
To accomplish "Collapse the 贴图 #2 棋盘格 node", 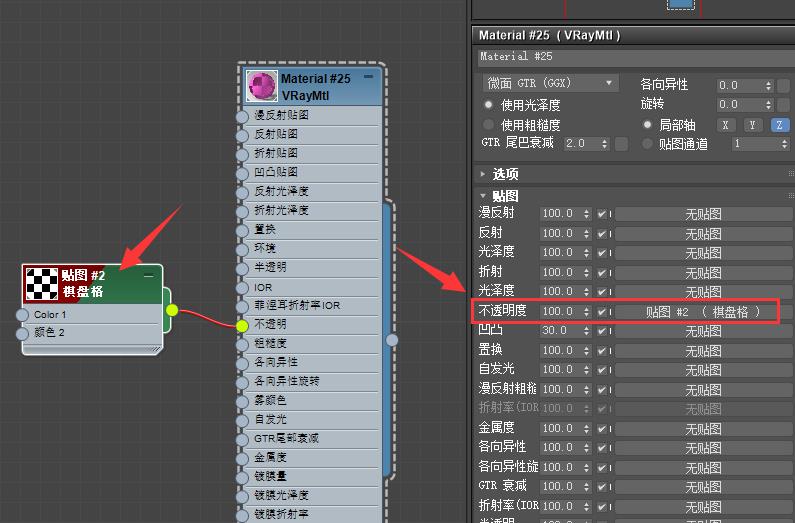I will 149,276.
